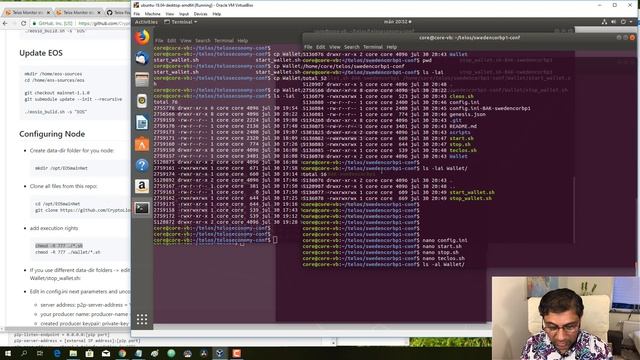Click 'README.md' in terminal listing

coord(463,127)
